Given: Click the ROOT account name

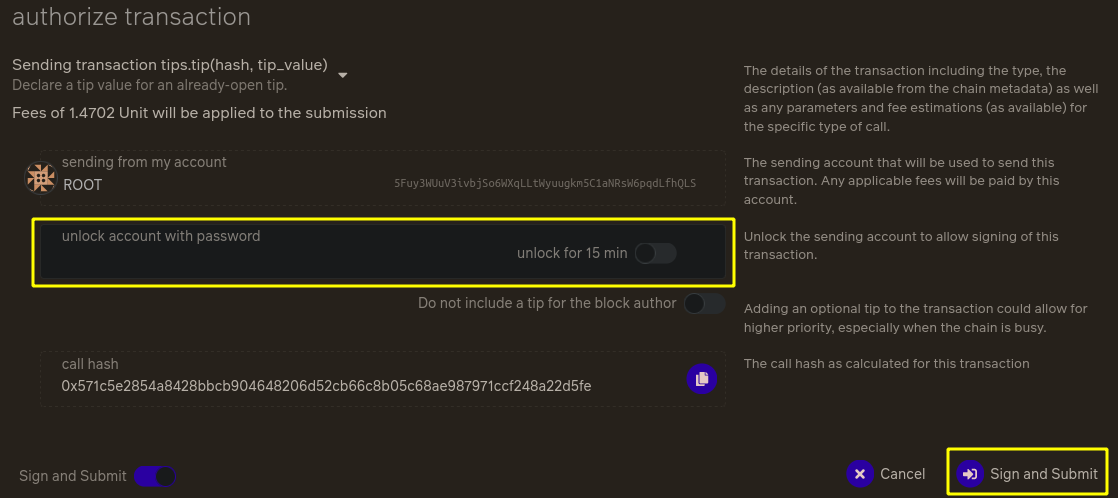Looking at the screenshot, I should (83, 185).
